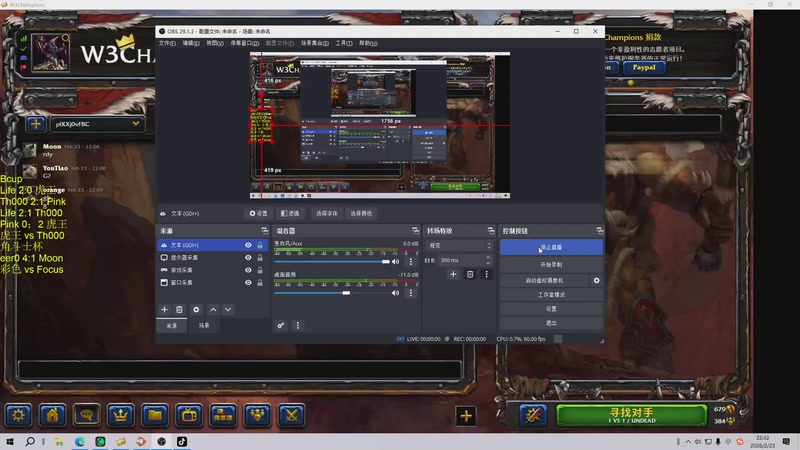Open the W3Champions friends group button

[258, 415]
